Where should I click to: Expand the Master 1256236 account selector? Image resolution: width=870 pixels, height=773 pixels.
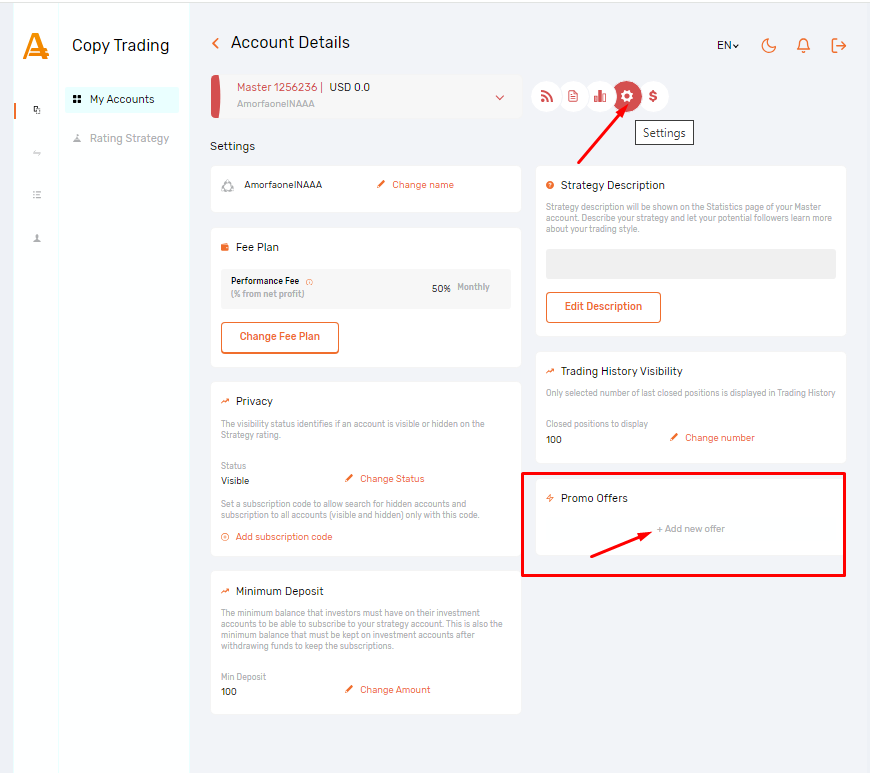[x=500, y=97]
